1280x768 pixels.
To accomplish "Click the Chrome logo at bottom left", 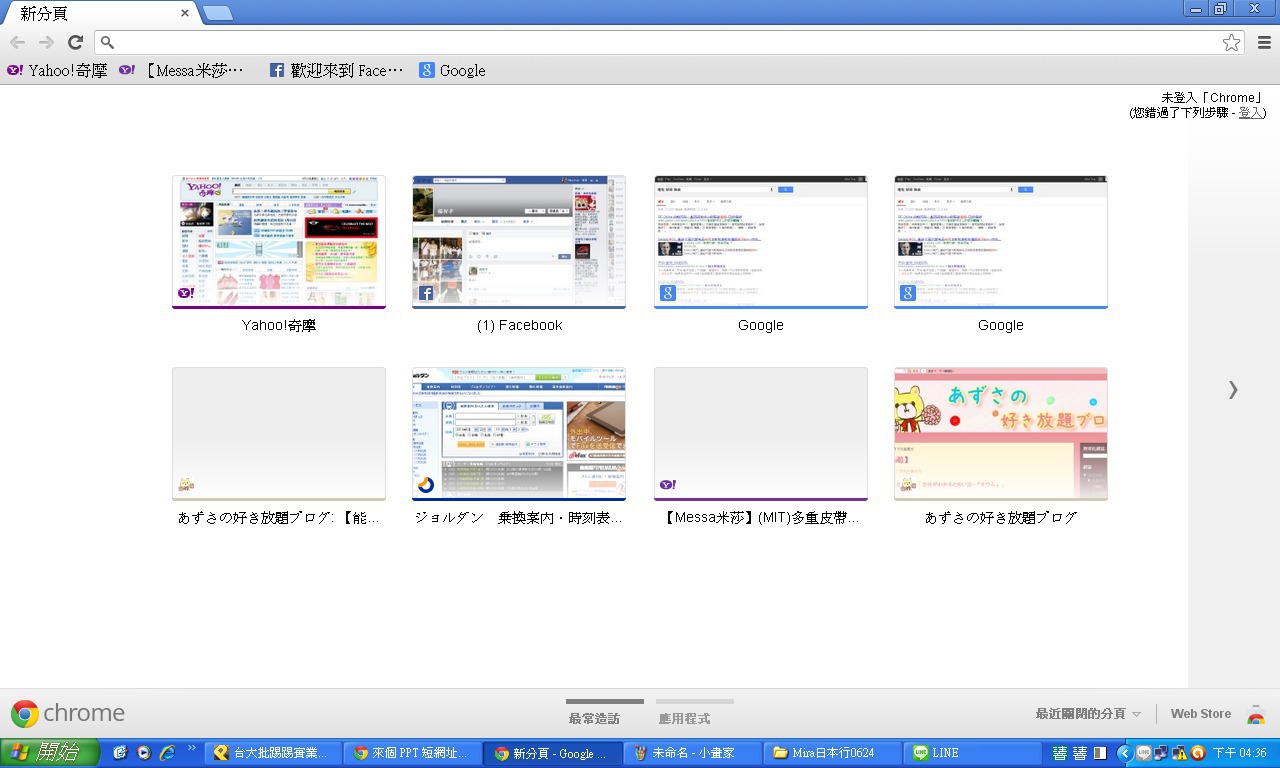I will click(x=25, y=713).
